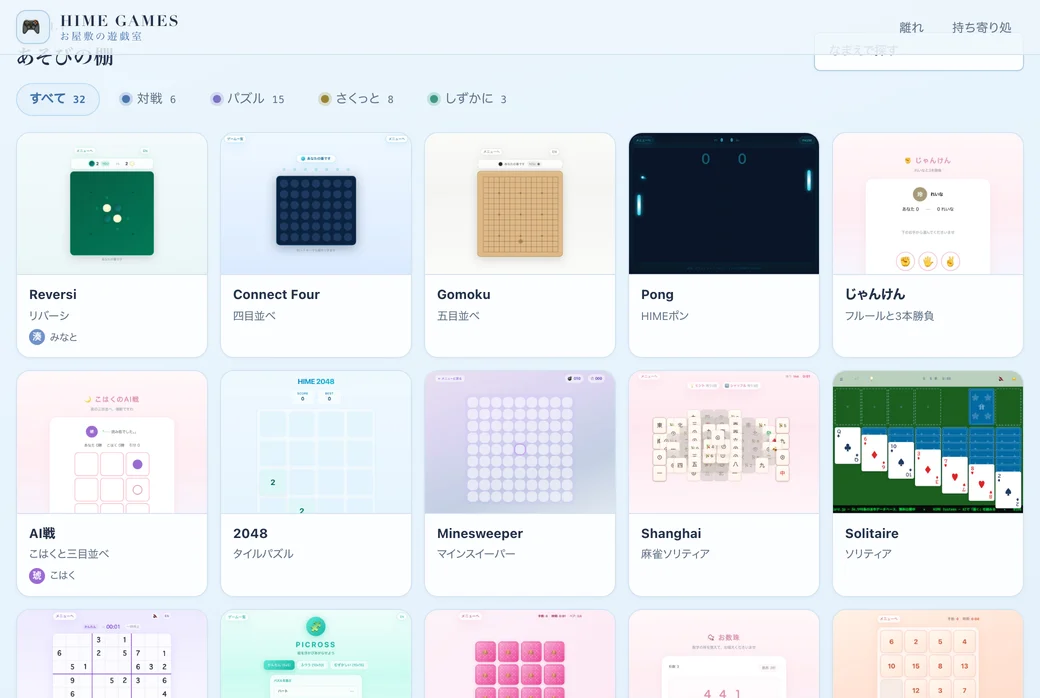Open the Minesweeper game thumbnail
This screenshot has height=698, width=1040.
[x=520, y=443]
